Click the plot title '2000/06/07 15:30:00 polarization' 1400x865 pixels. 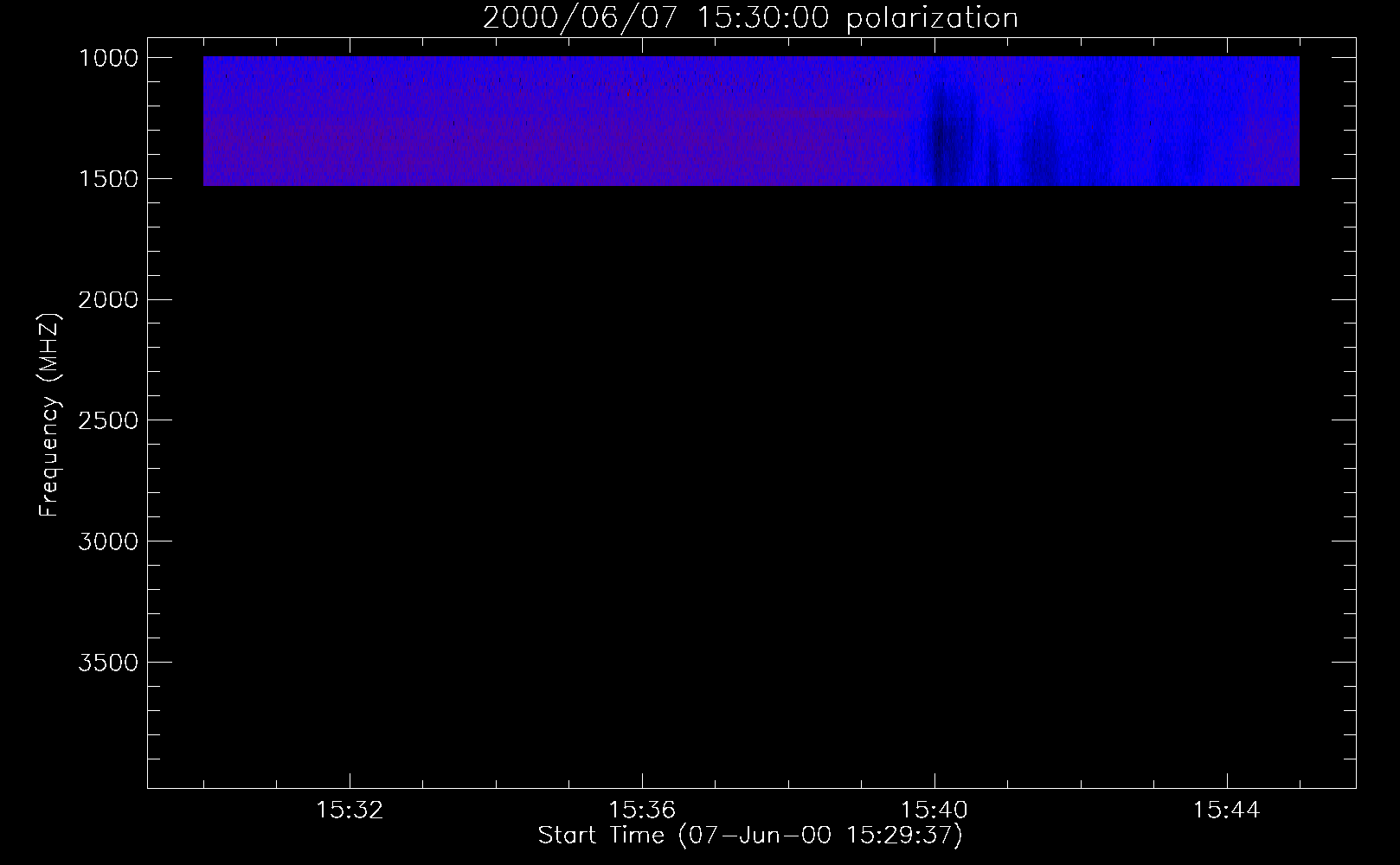(x=750, y=18)
